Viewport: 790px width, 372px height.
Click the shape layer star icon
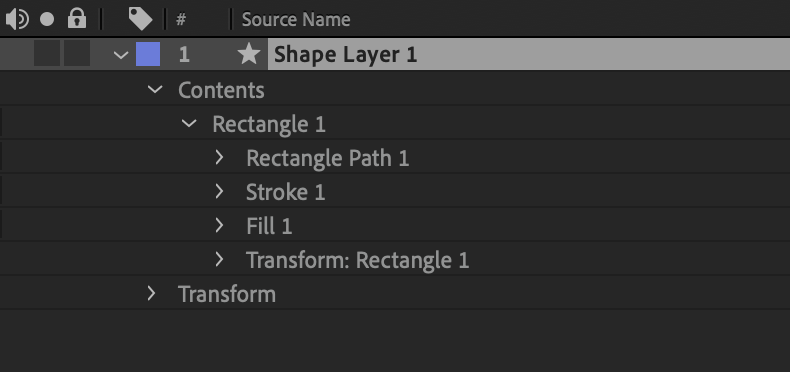click(249, 54)
